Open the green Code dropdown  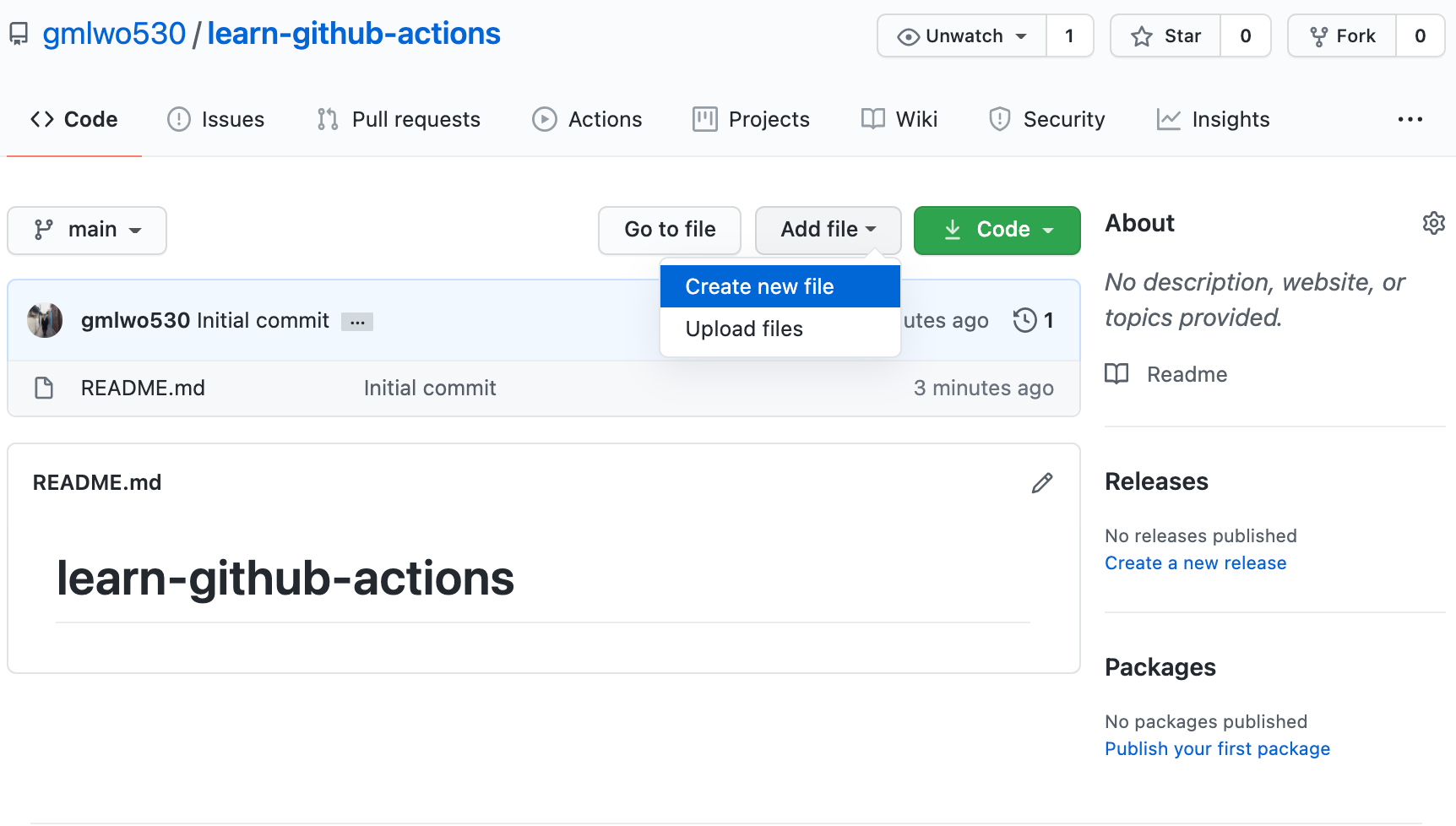tap(997, 229)
